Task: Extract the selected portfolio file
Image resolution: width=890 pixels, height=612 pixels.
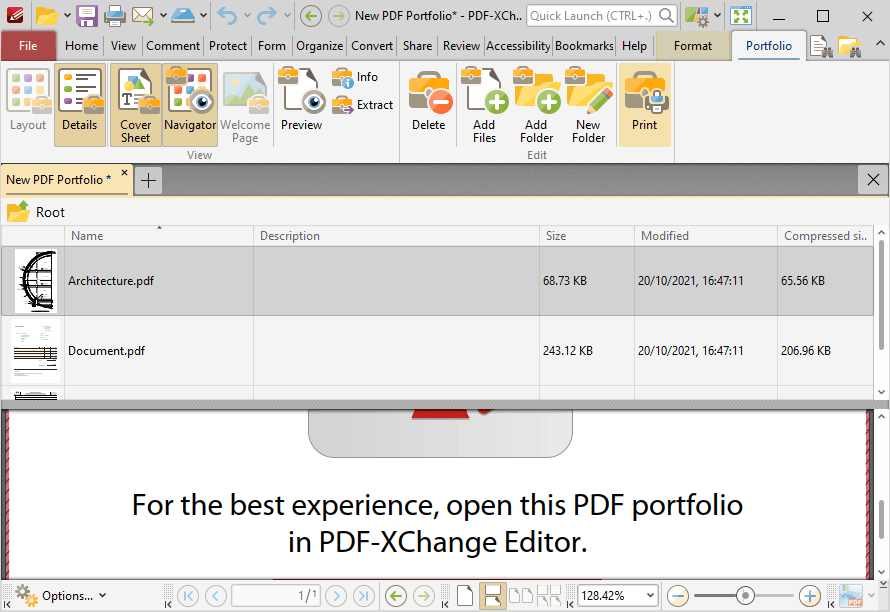Action: click(362, 105)
